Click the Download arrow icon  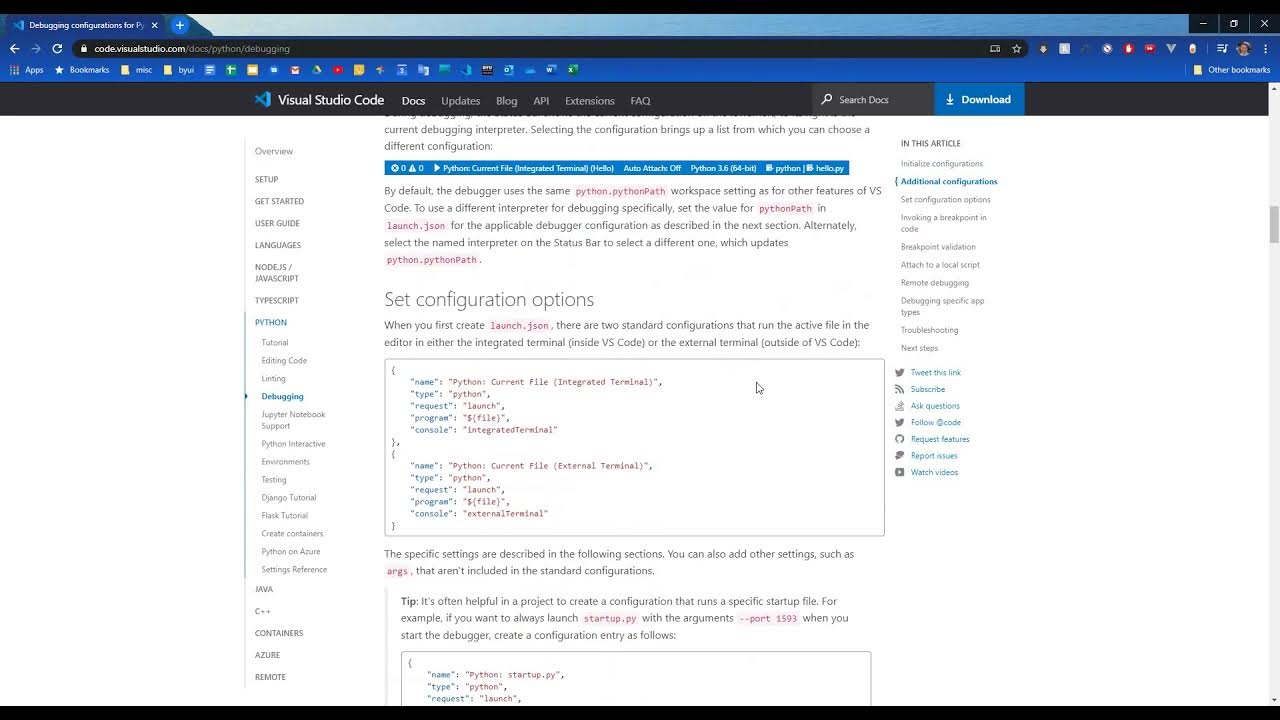951,100
